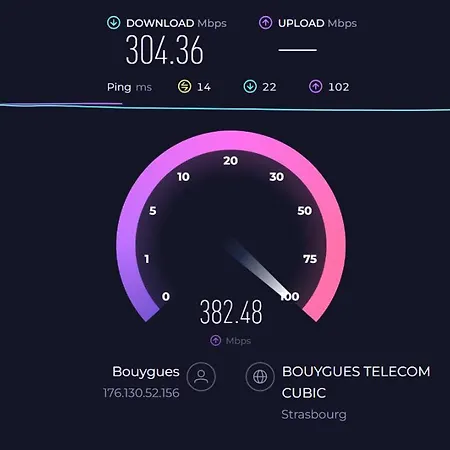450x450 pixels.
Task: Click the 20 mark atop the gauge
Action: click(x=231, y=161)
